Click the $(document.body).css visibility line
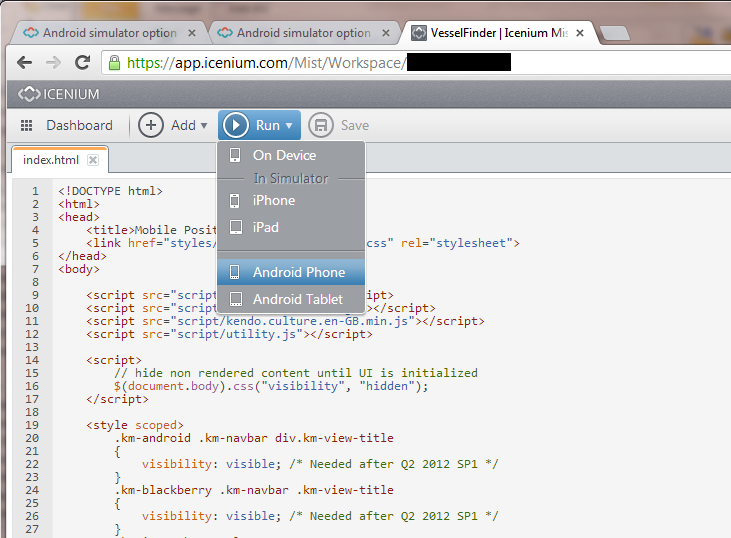Image resolution: width=731 pixels, height=538 pixels. point(271,386)
